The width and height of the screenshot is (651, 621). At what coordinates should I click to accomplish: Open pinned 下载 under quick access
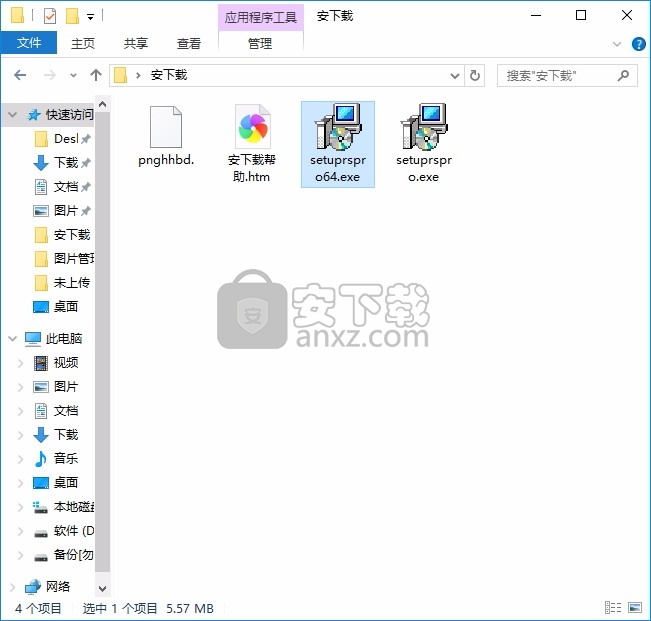pos(66,162)
